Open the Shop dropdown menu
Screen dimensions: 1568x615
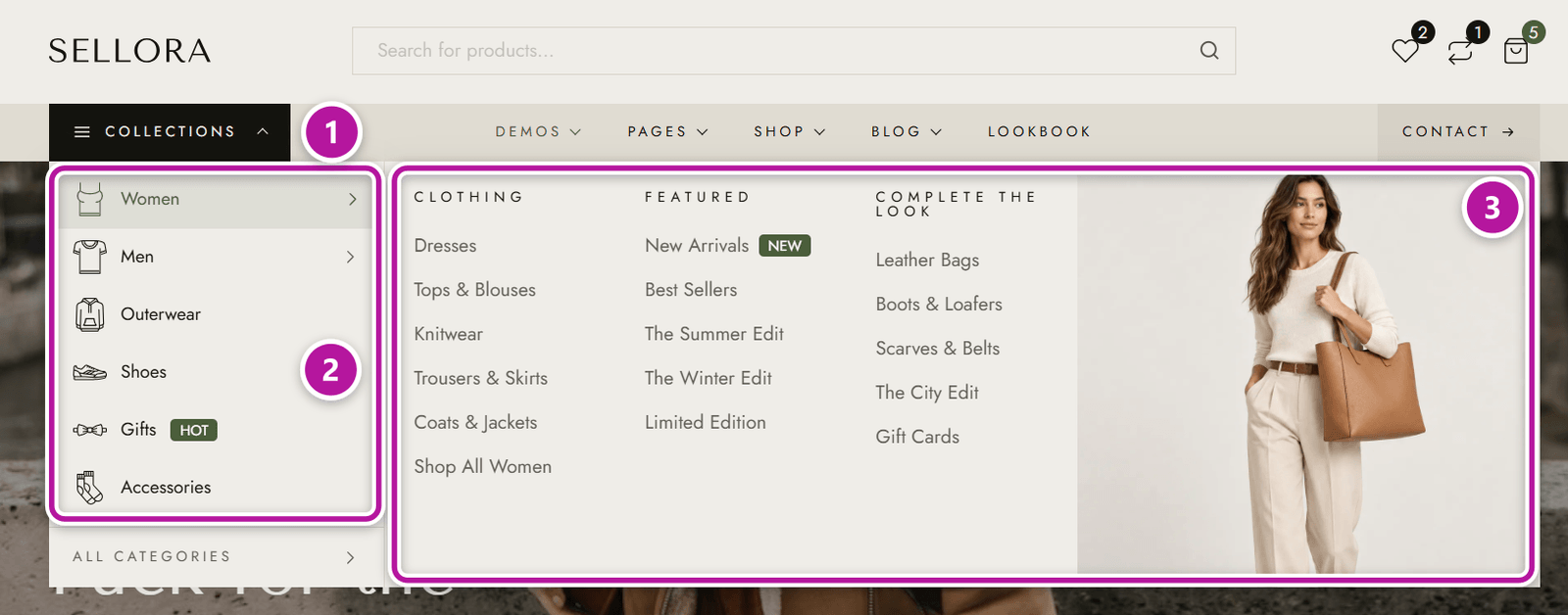pyautogui.click(x=789, y=131)
